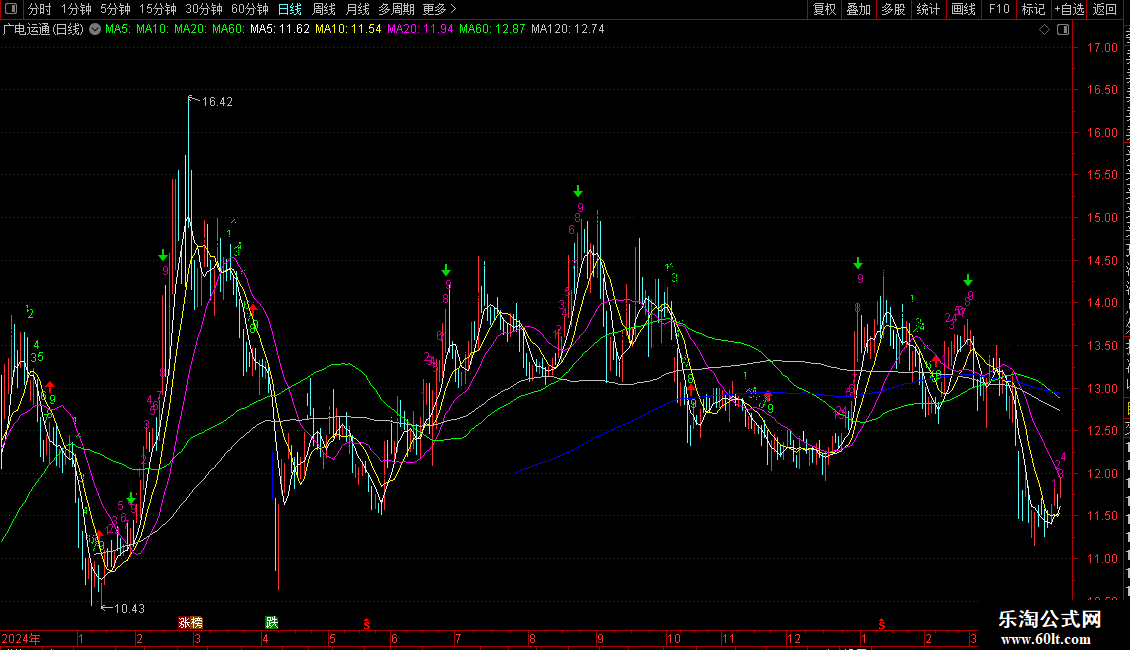Open the 统计 statistics tool

927,9
